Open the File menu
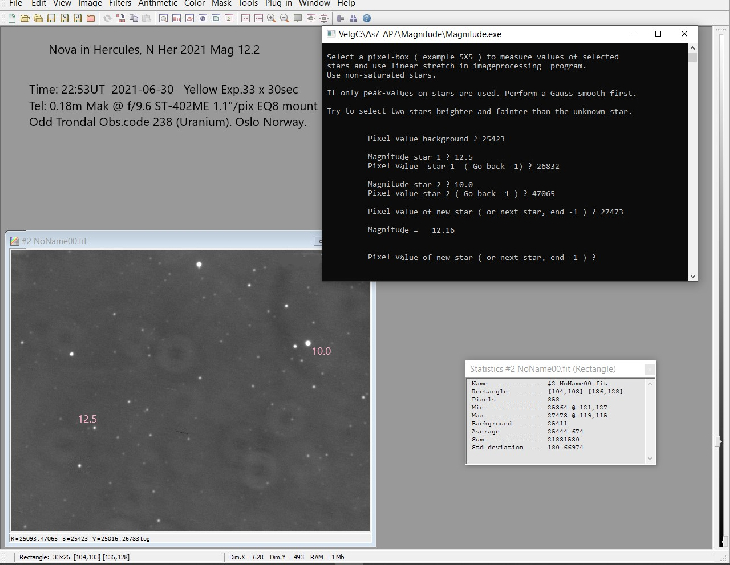 (x=16, y=4)
